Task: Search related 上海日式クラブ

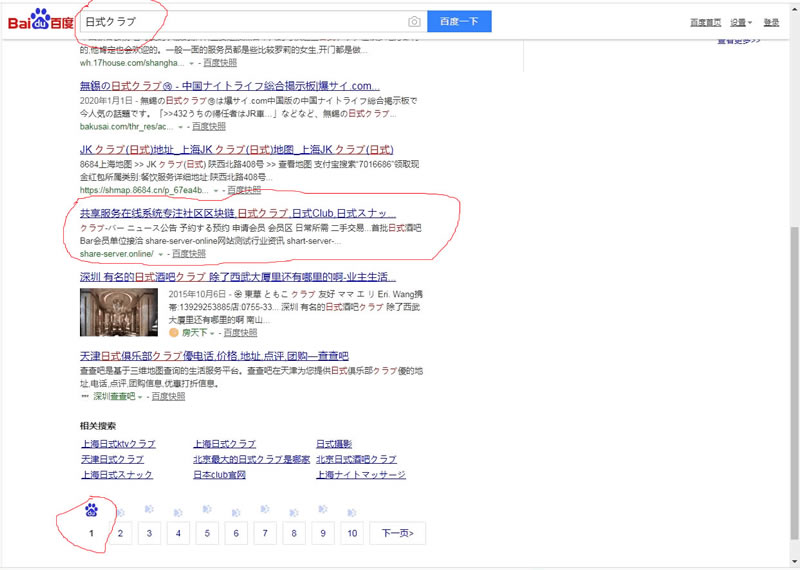Action: tap(224, 444)
